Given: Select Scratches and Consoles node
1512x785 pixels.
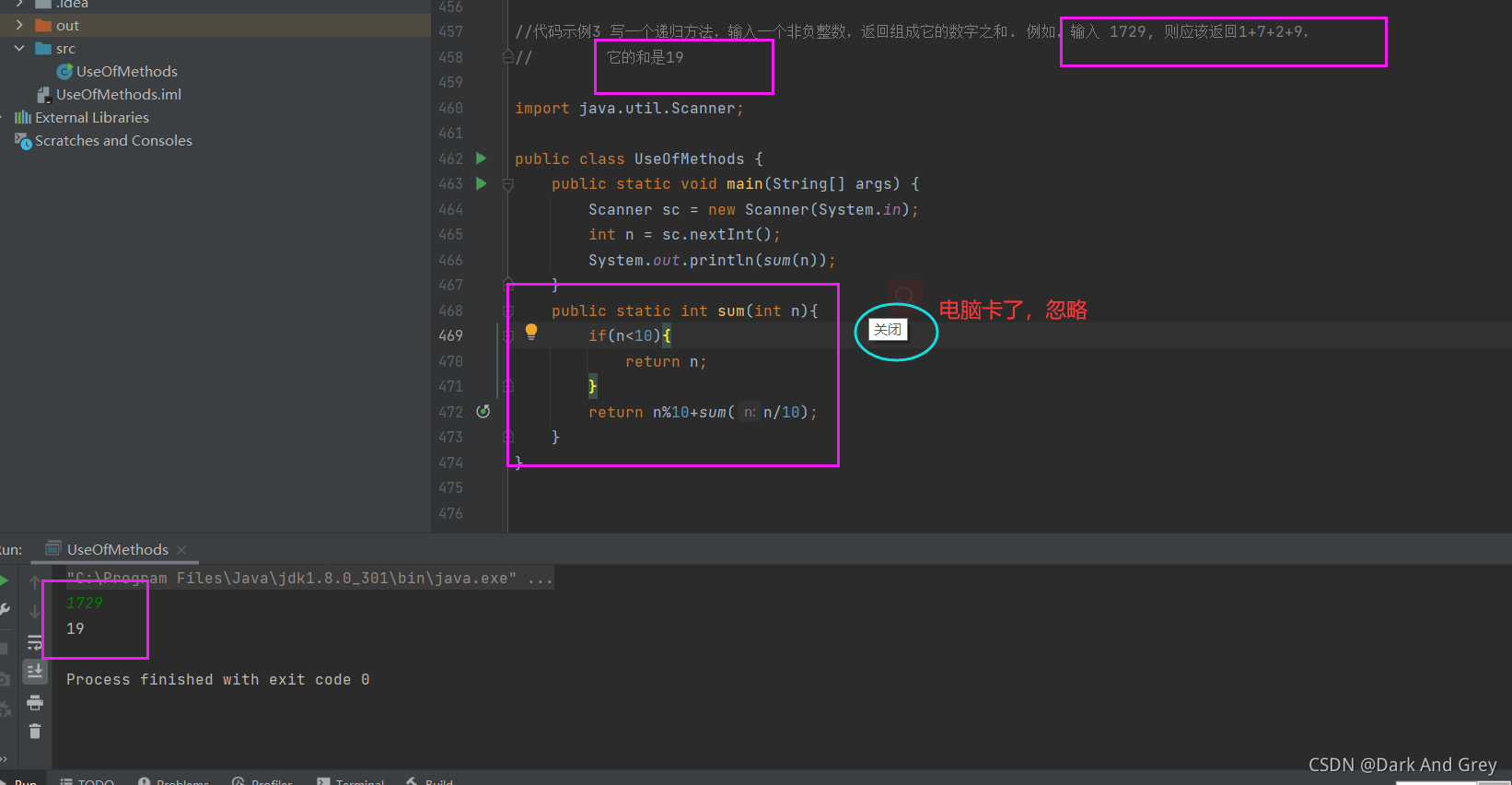Looking at the screenshot, I should (x=113, y=141).
